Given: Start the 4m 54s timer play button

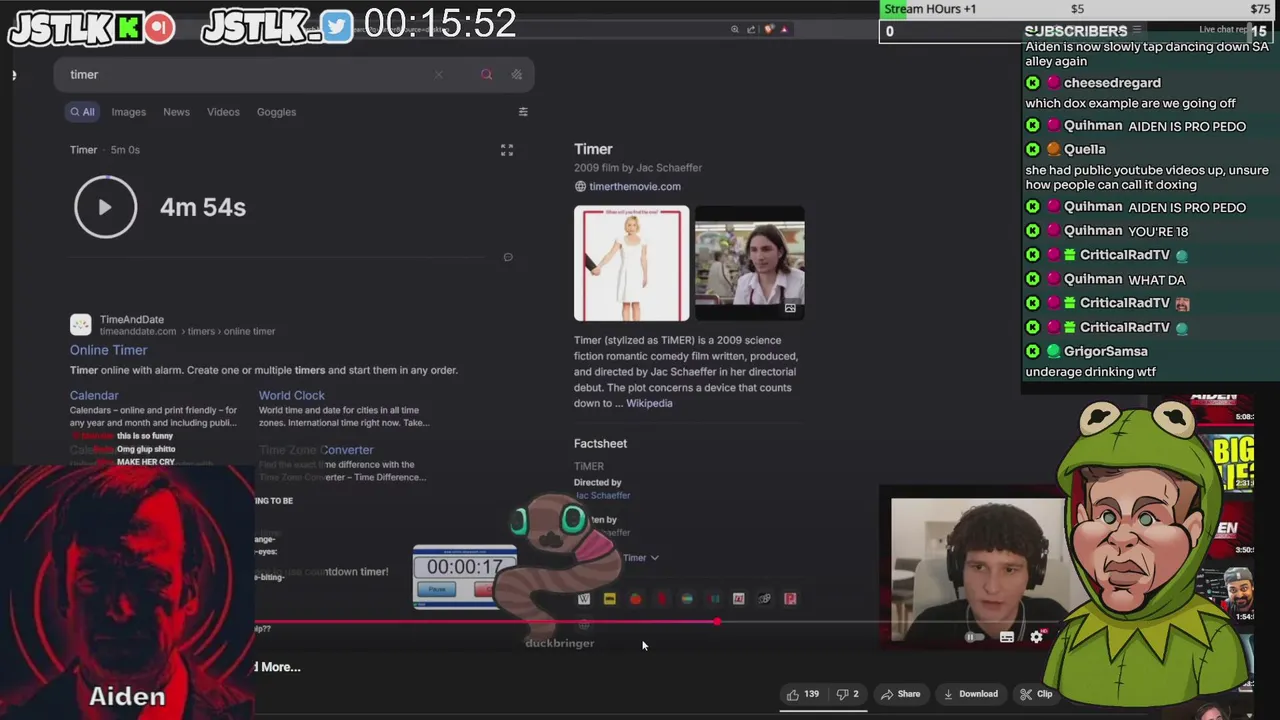Looking at the screenshot, I should (x=105, y=207).
